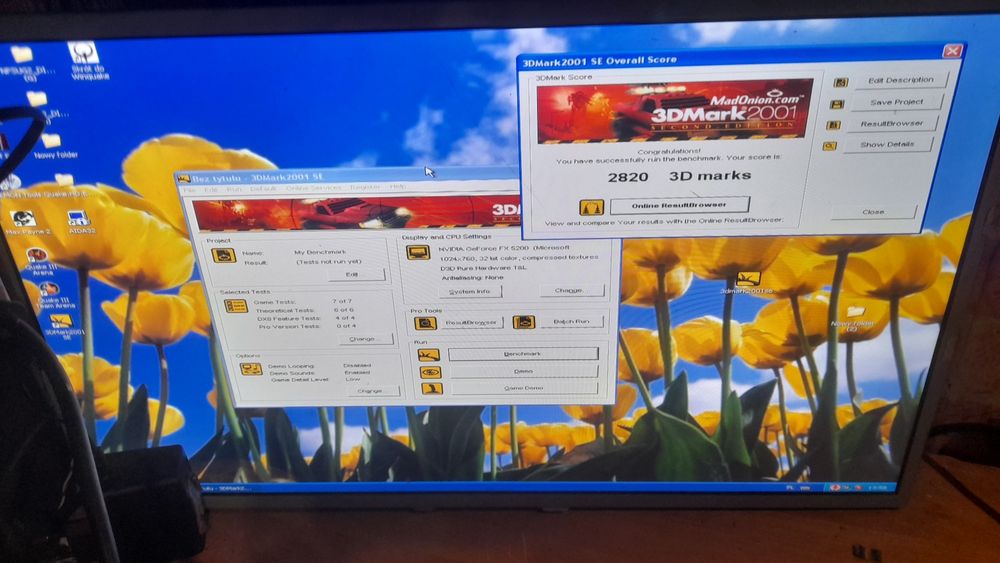Click the icon beside Online ResultBrowser

[x=591, y=207]
